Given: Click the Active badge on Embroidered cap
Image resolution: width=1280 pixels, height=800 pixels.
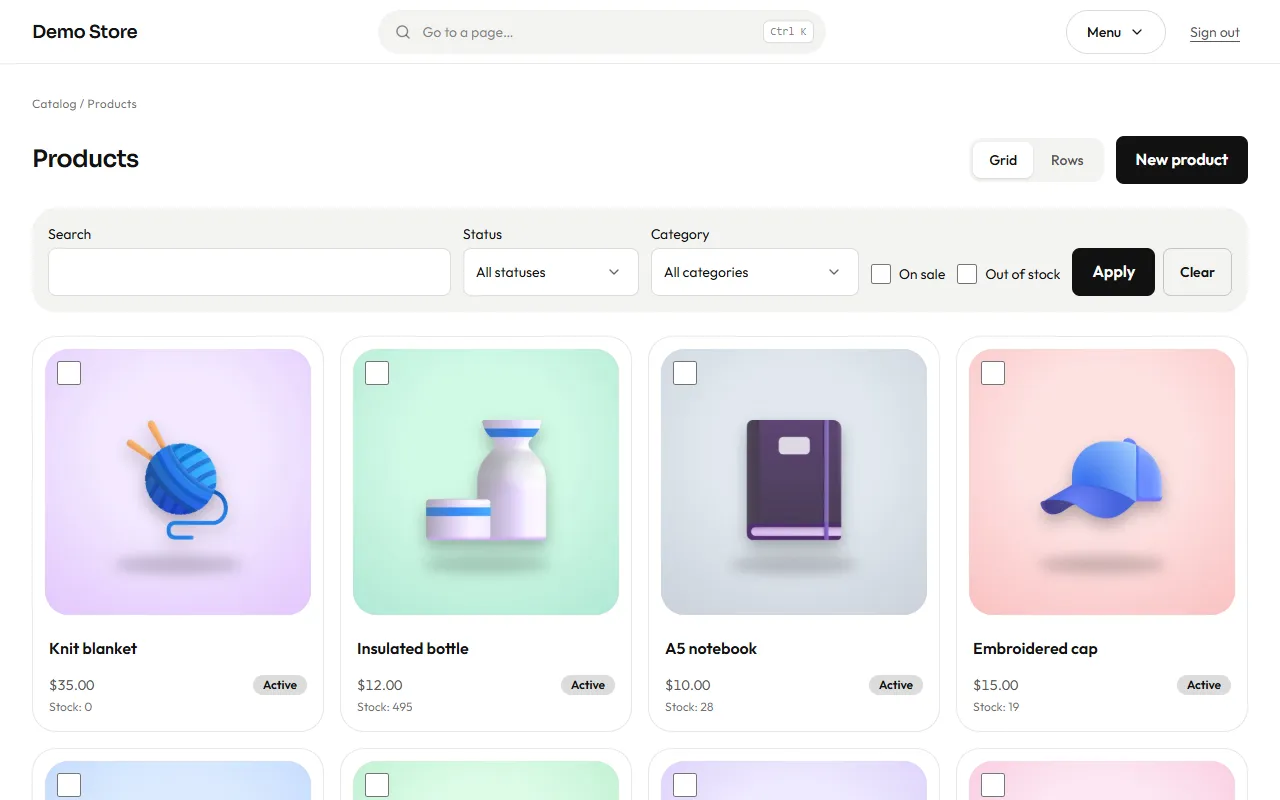Looking at the screenshot, I should pyautogui.click(x=1204, y=685).
